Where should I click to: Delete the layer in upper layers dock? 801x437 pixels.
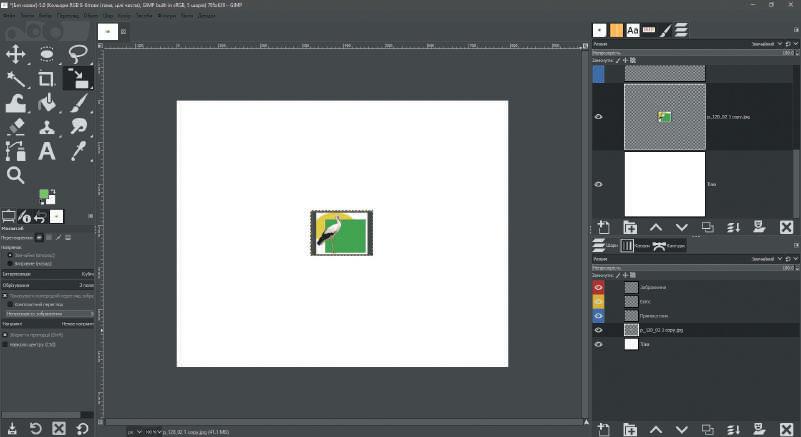(787, 227)
